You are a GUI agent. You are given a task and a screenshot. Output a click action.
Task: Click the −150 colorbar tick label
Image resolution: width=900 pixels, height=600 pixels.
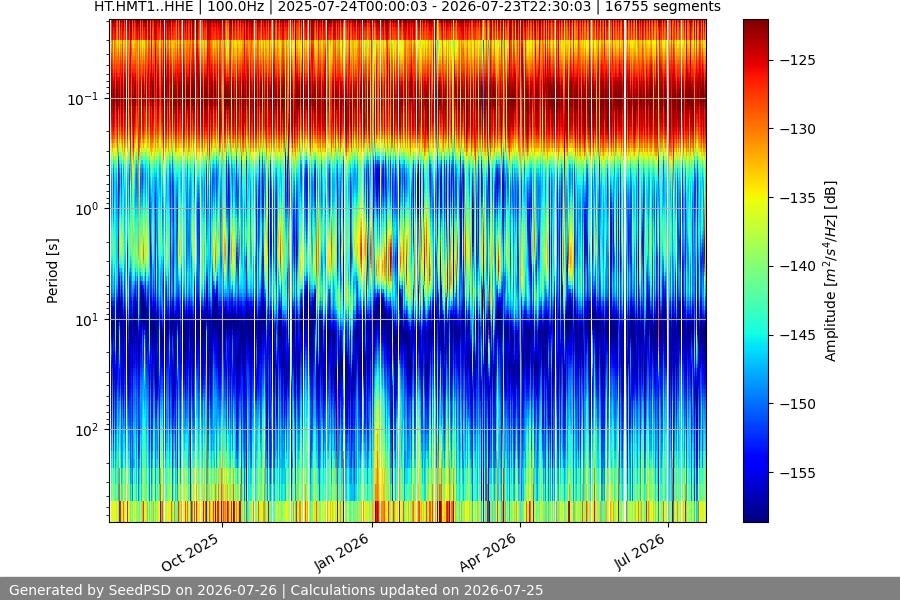pos(798,404)
